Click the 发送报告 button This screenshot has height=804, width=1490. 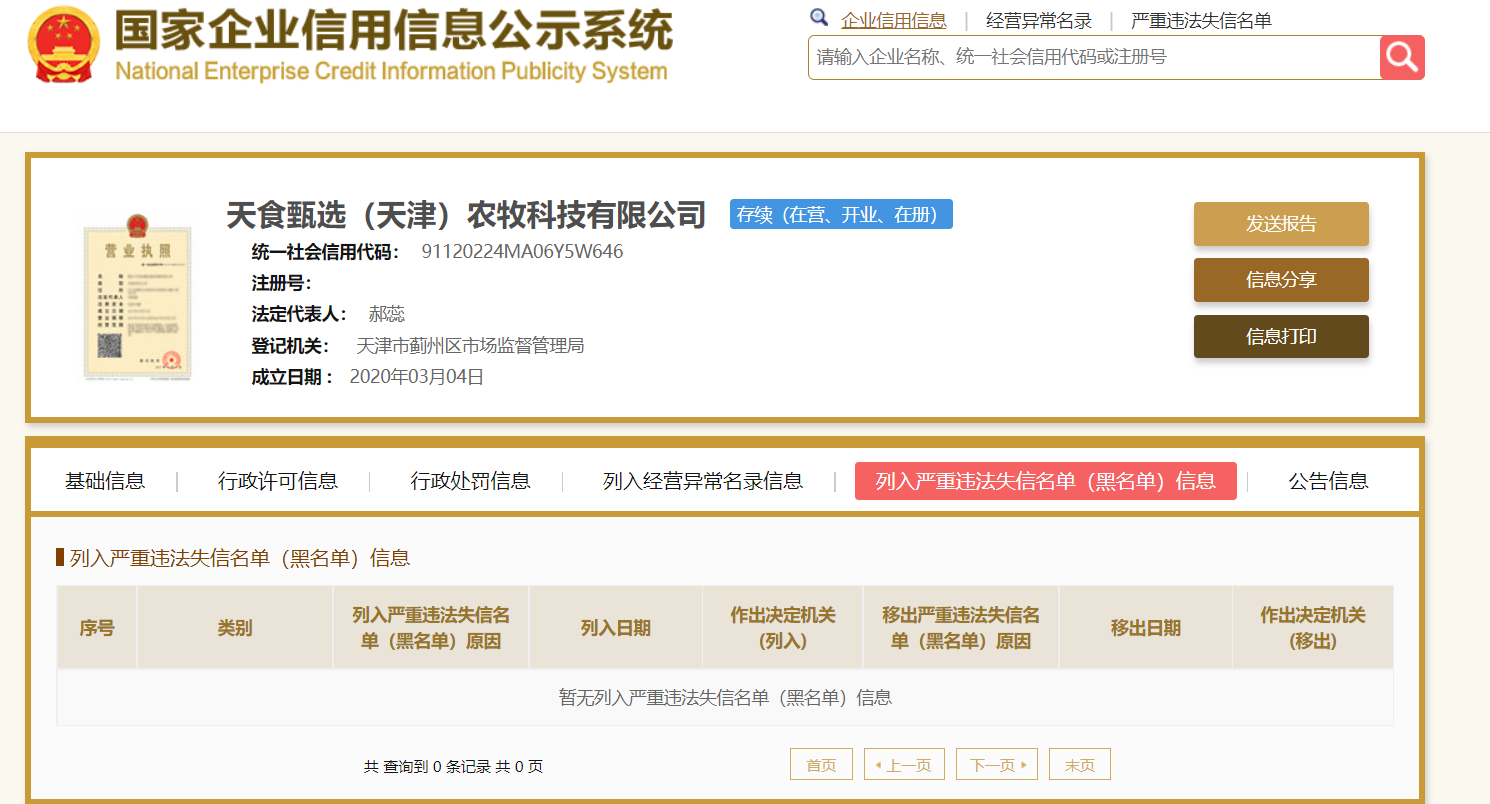tap(1281, 224)
